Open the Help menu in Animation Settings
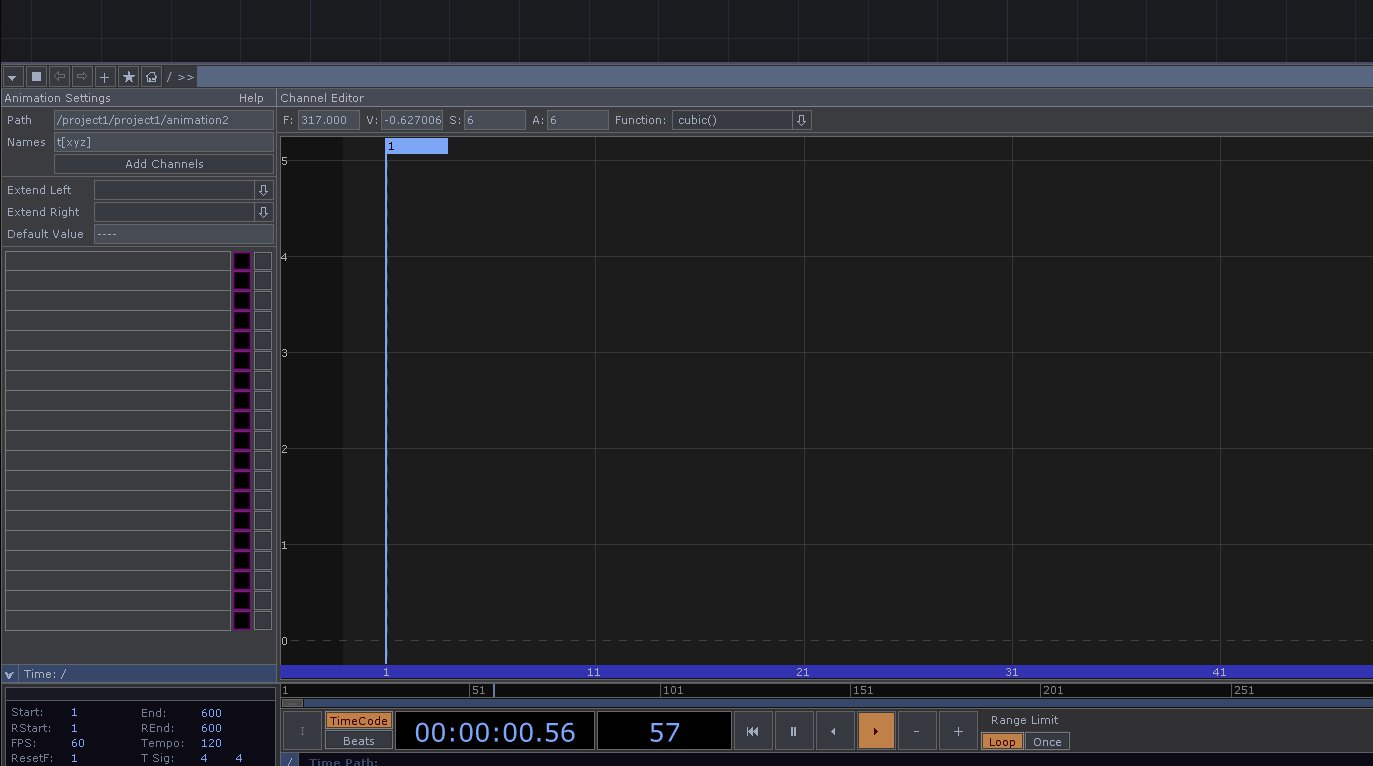Image resolution: width=1373 pixels, height=766 pixels. tap(251, 98)
